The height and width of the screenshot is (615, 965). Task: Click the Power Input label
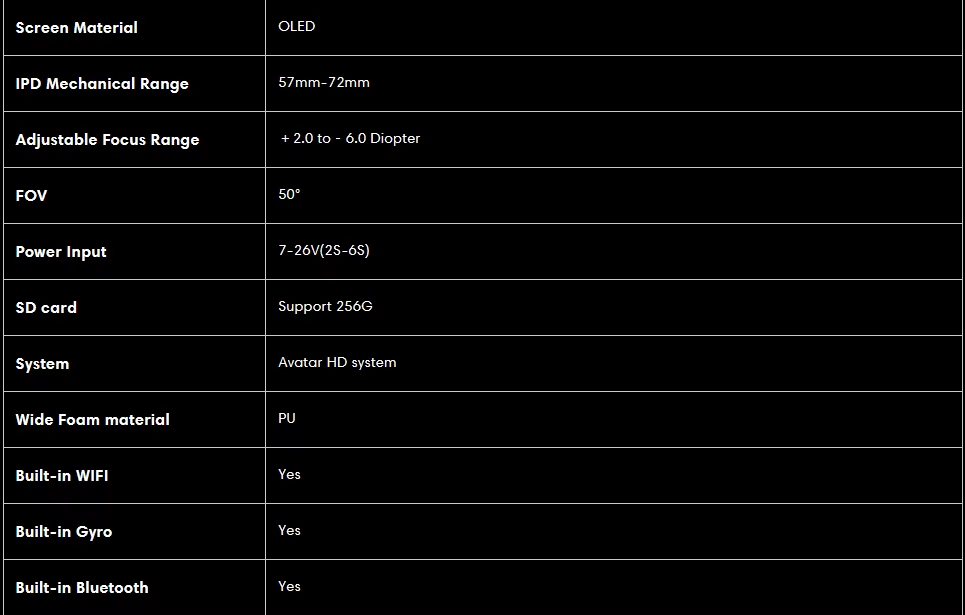point(61,252)
